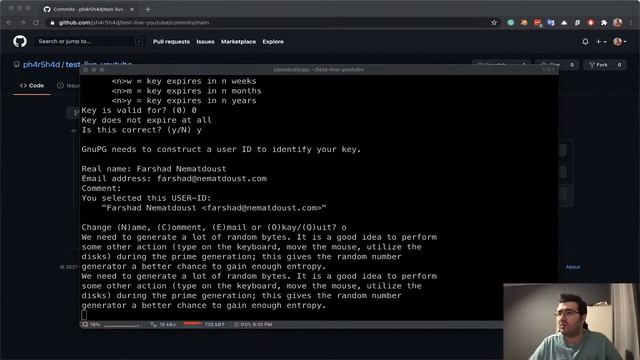Go back with browser back arrow
640x360 pixels.
point(9,22)
